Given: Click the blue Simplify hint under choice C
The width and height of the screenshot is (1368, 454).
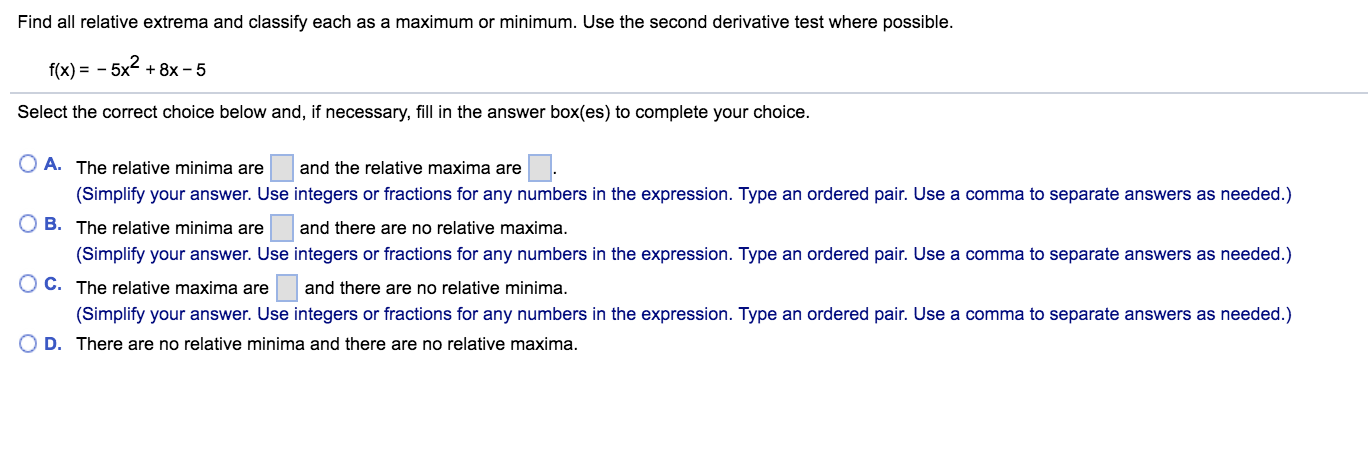Looking at the screenshot, I should click(684, 314).
